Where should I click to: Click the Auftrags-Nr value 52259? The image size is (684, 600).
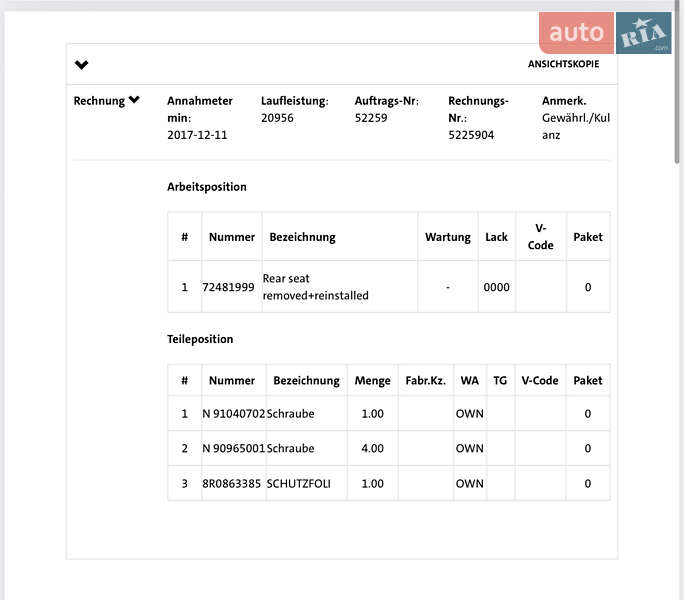pyautogui.click(x=371, y=117)
